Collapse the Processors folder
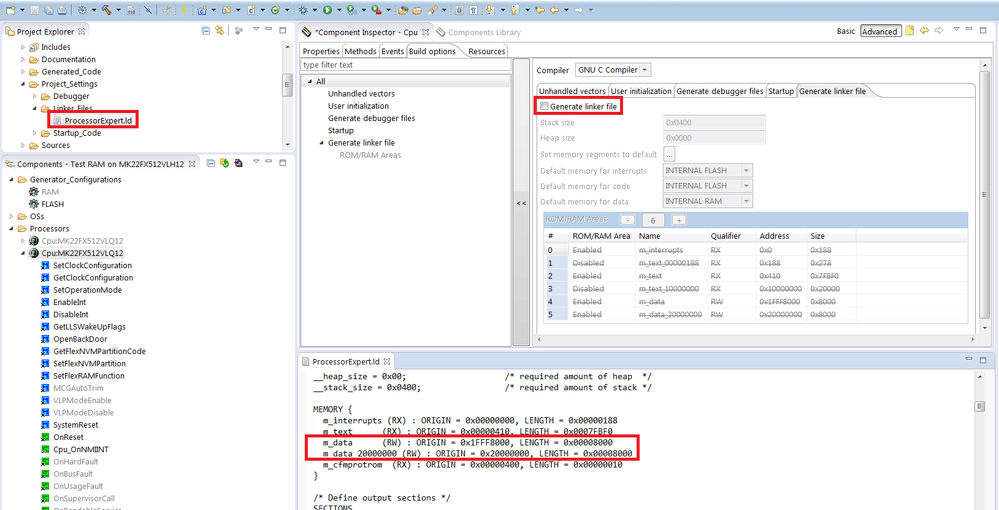The width and height of the screenshot is (999, 510). click(12, 229)
